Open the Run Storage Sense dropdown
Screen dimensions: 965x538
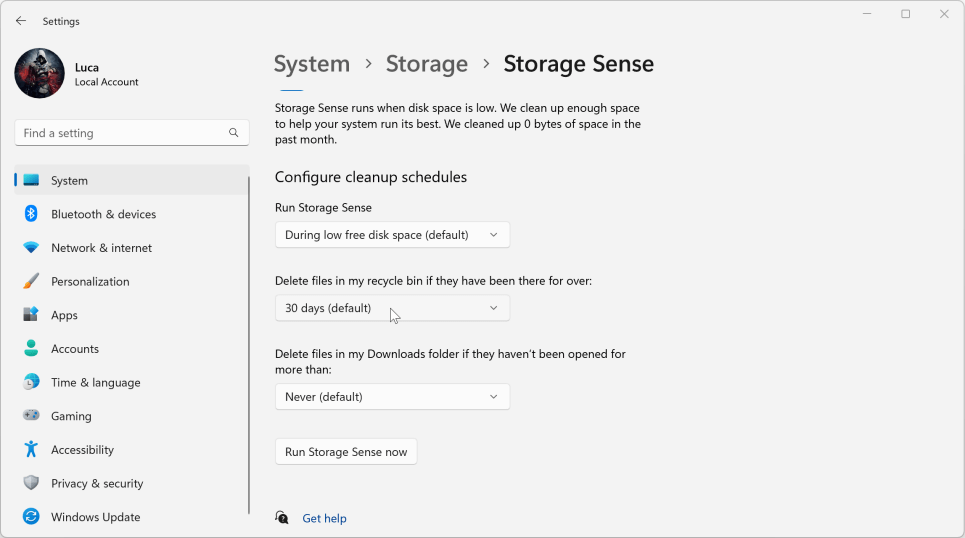(x=392, y=235)
